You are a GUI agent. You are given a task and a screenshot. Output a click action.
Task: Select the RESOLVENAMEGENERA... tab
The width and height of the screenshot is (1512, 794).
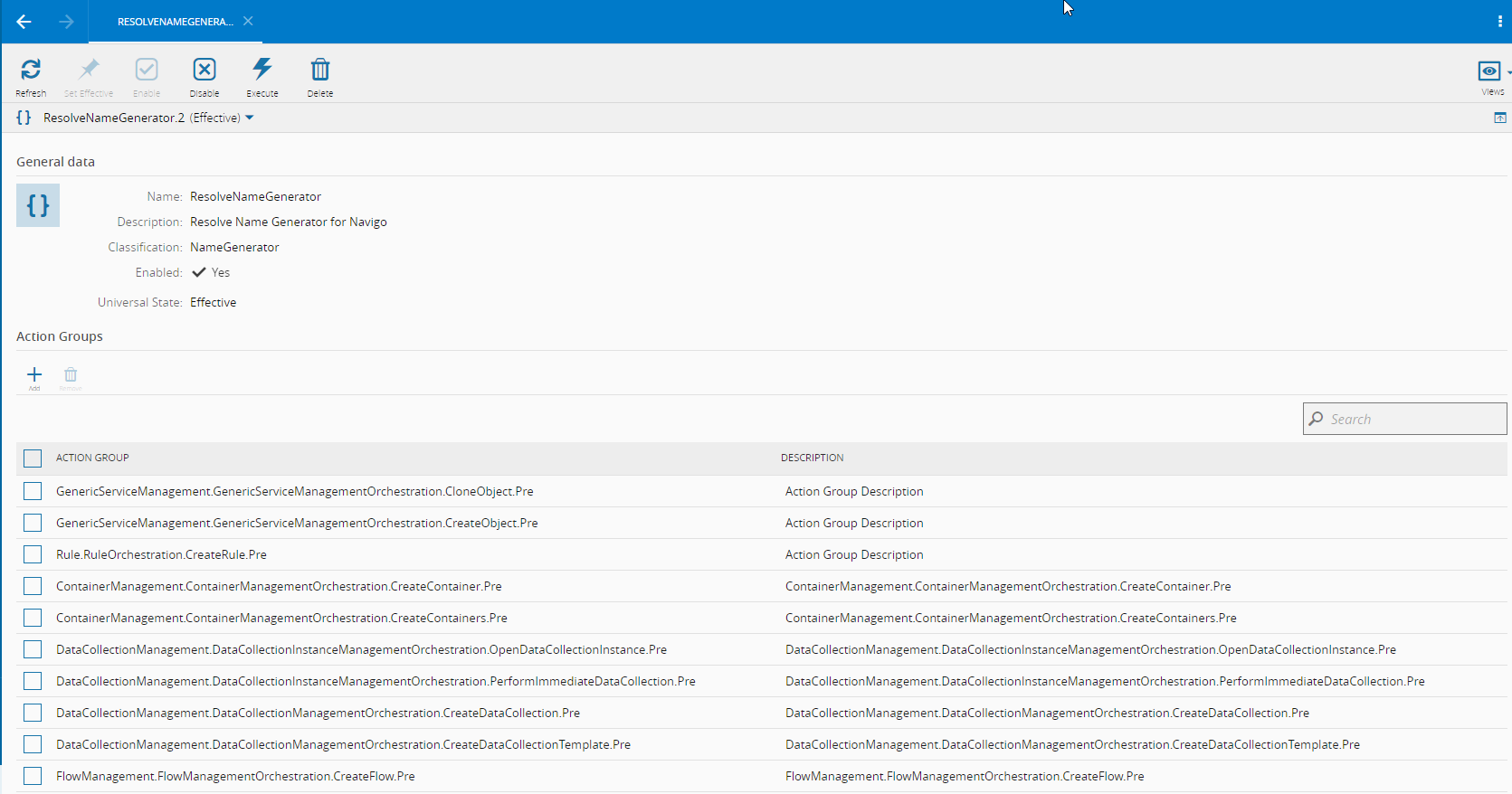pyautogui.click(x=175, y=22)
